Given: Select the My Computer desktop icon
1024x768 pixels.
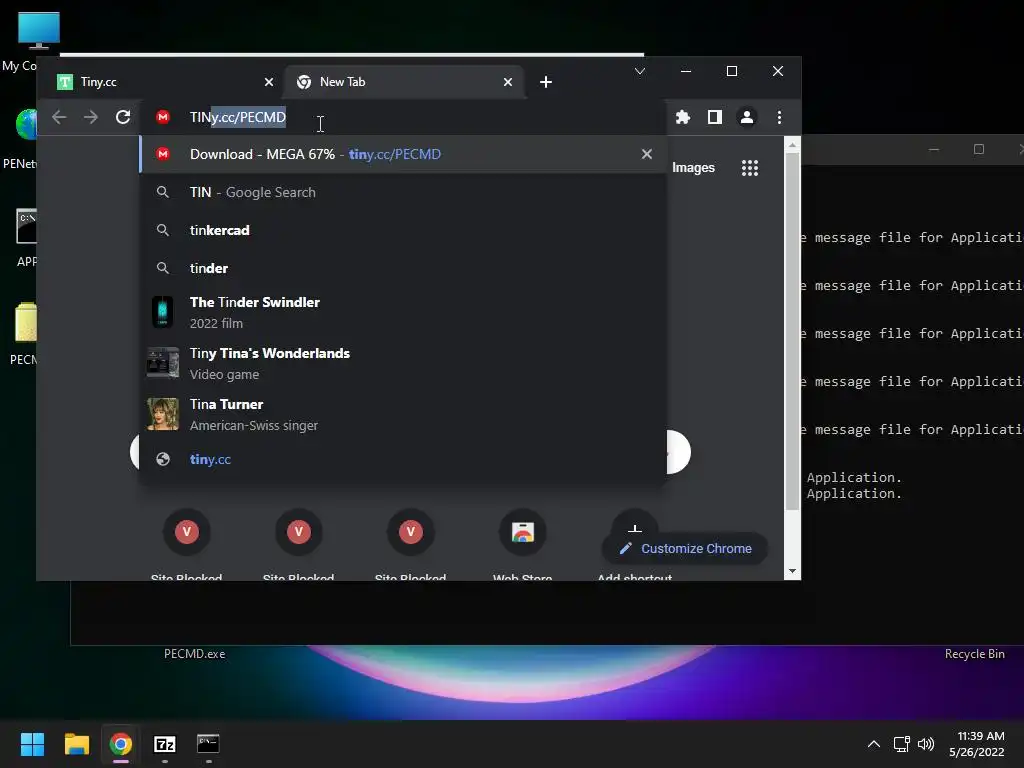Looking at the screenshot, I should click(39, 30).
